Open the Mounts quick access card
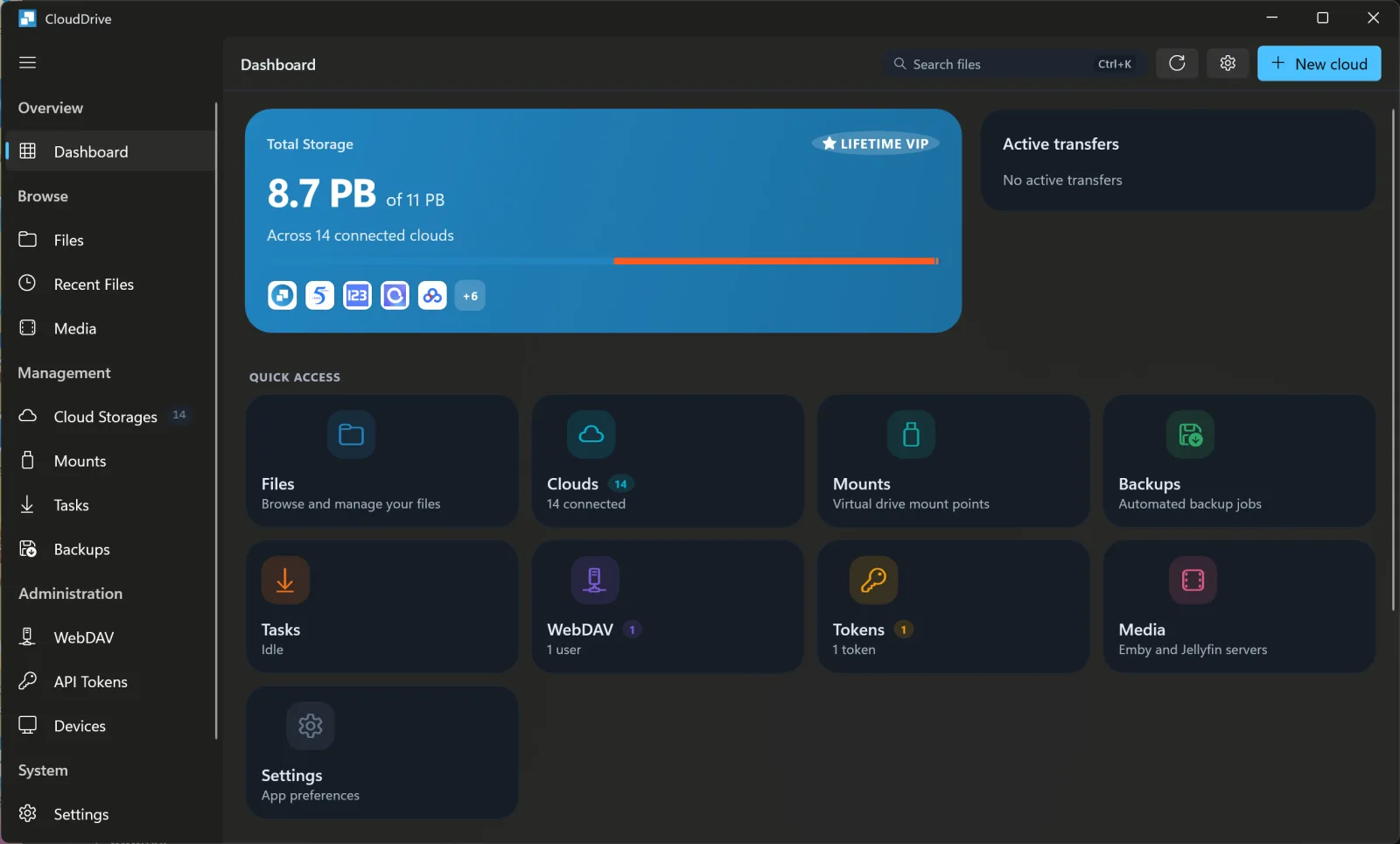1400x844 pixels. pyautogui.click(x=954, y=461)
